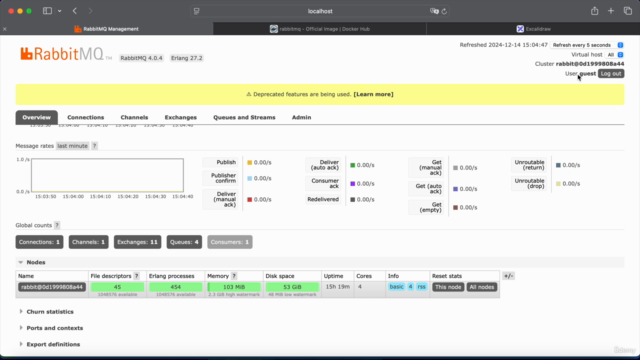Image resolution: width=640 pixels, height=360 pixels.
Task: Switch to the Excalidraw browser tab
Action: 533,29
